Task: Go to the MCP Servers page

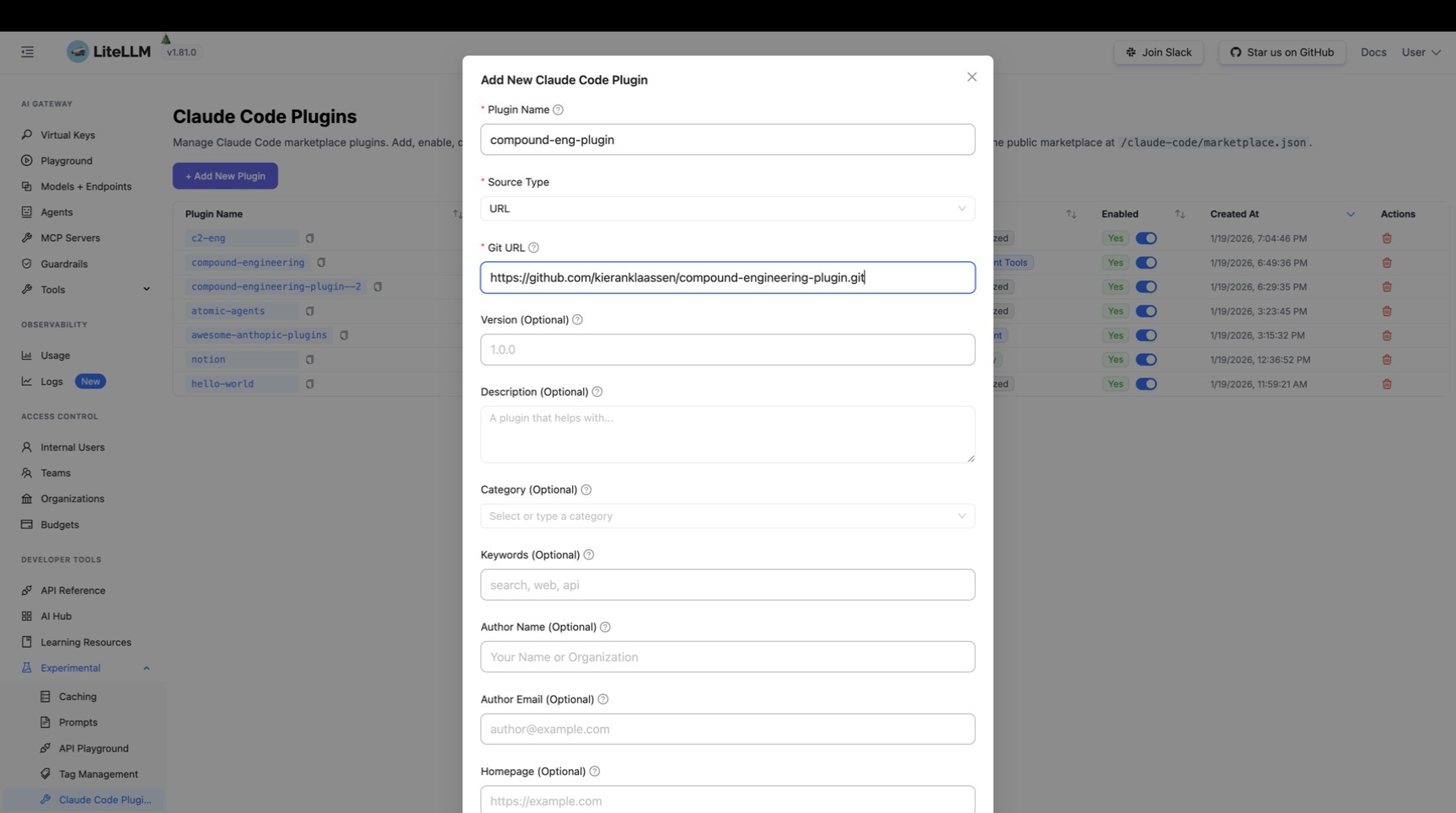Action: pos(70,238)
